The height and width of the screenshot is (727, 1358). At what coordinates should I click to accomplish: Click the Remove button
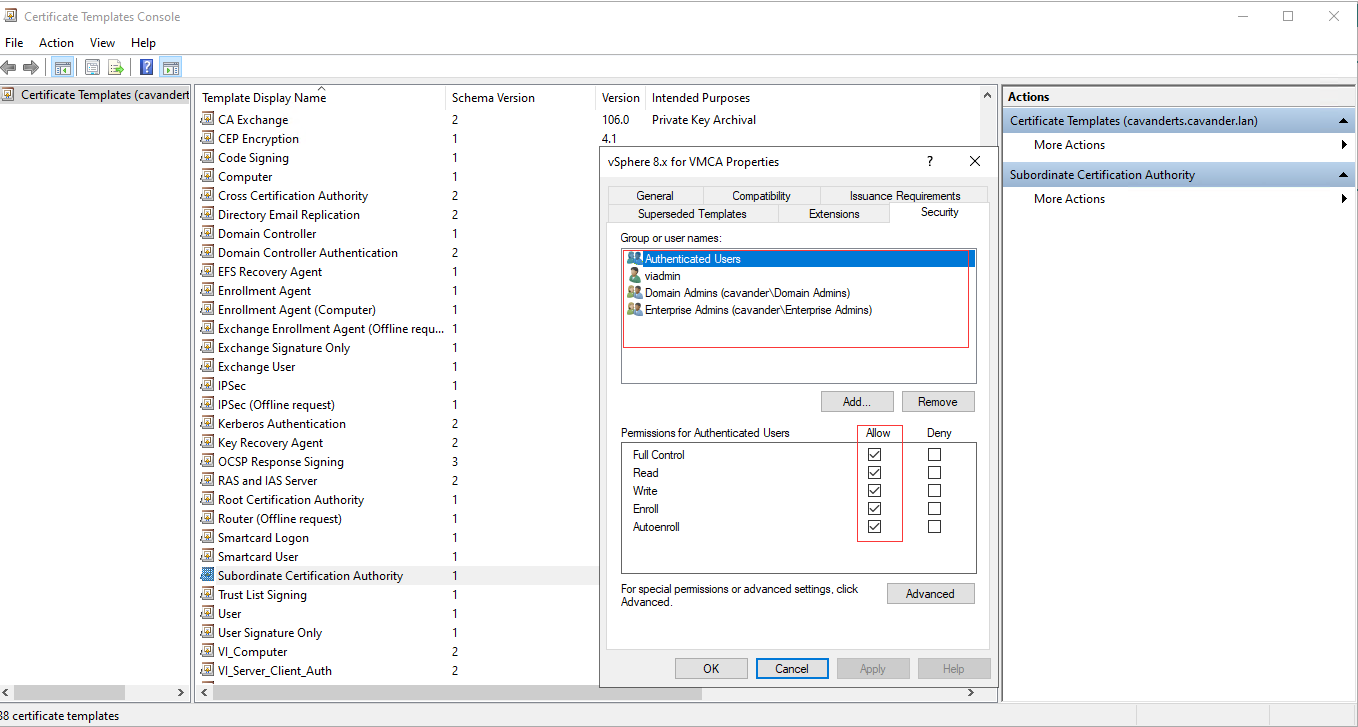(938, 402)
